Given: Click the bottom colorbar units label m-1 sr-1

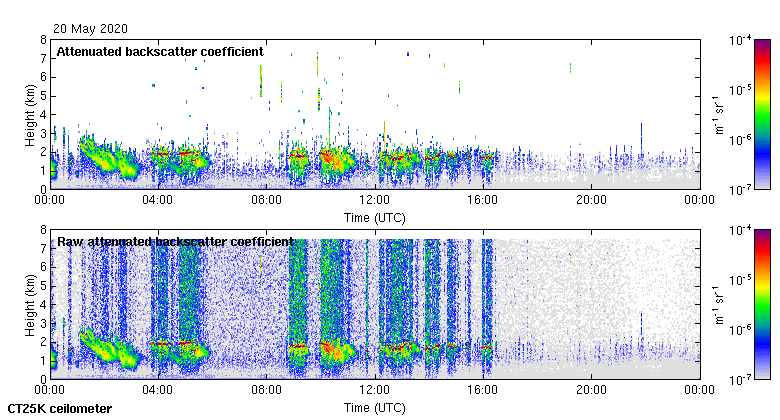Looking at the screenshot, I should click(x=719, y=305).
